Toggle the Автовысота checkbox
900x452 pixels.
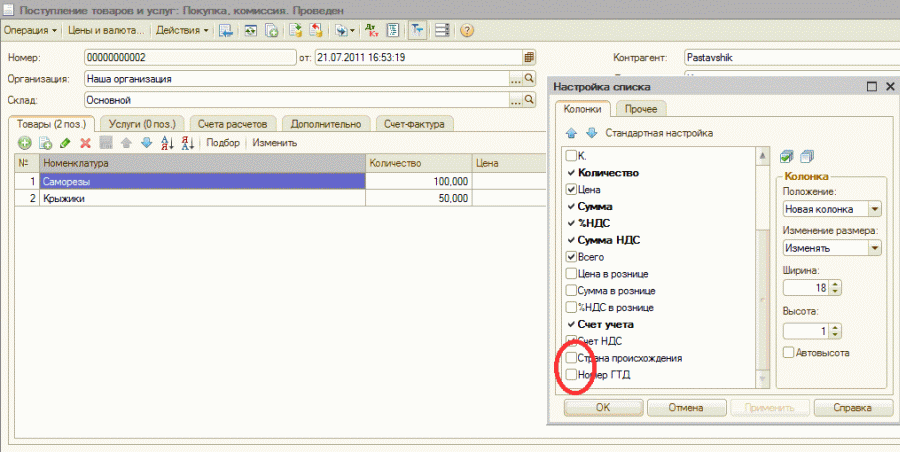point(789,353)
